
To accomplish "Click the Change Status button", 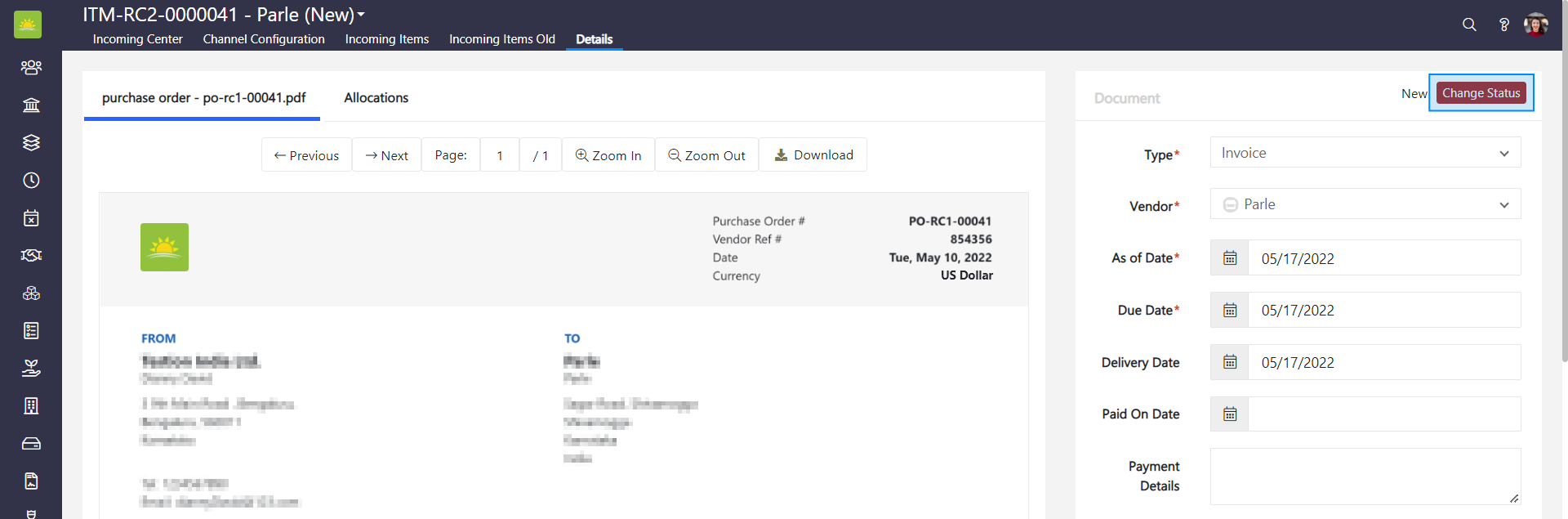I will 1481,93.
